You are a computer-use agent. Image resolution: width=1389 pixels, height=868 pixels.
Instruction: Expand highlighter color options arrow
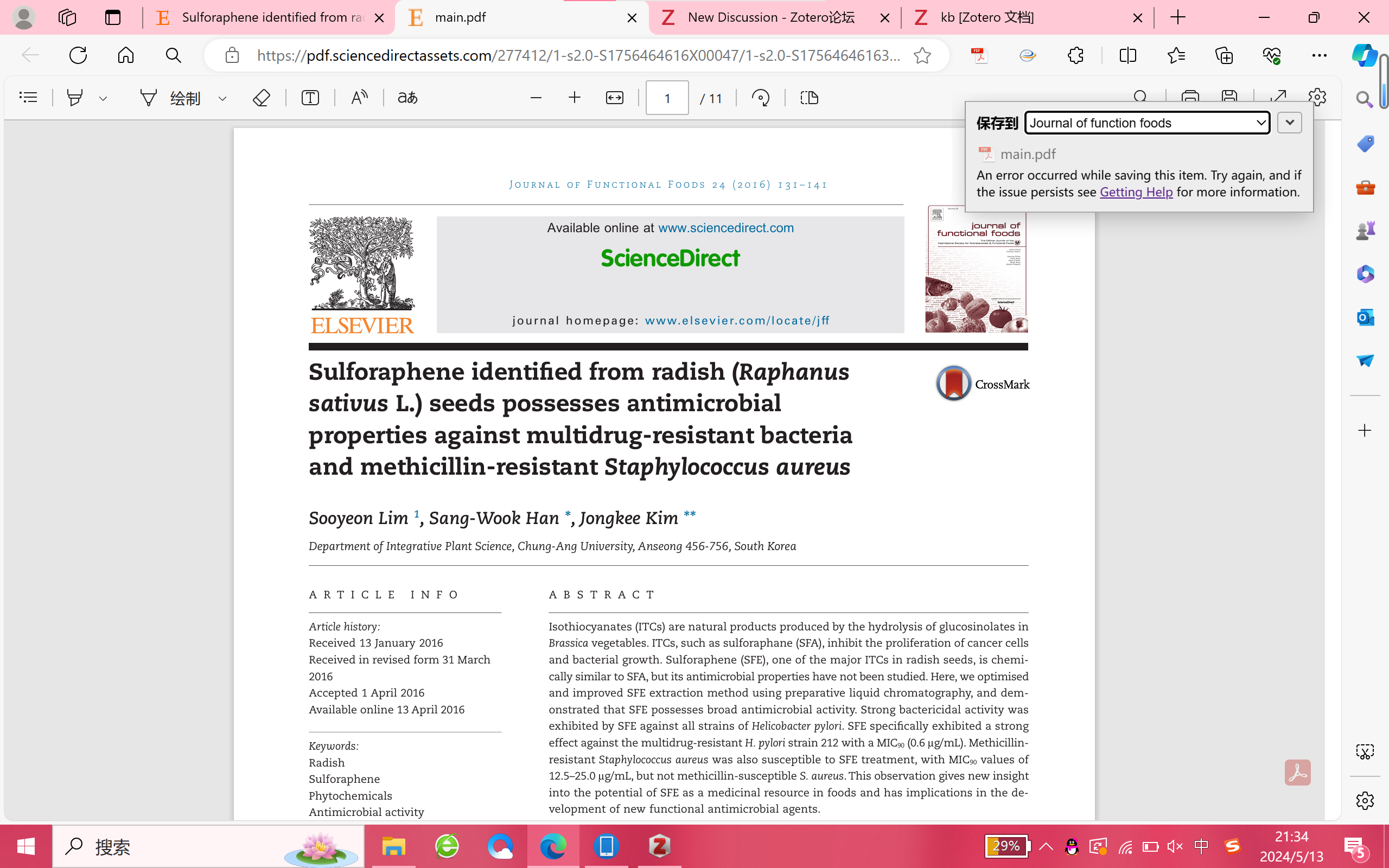[x=103, y=99]
